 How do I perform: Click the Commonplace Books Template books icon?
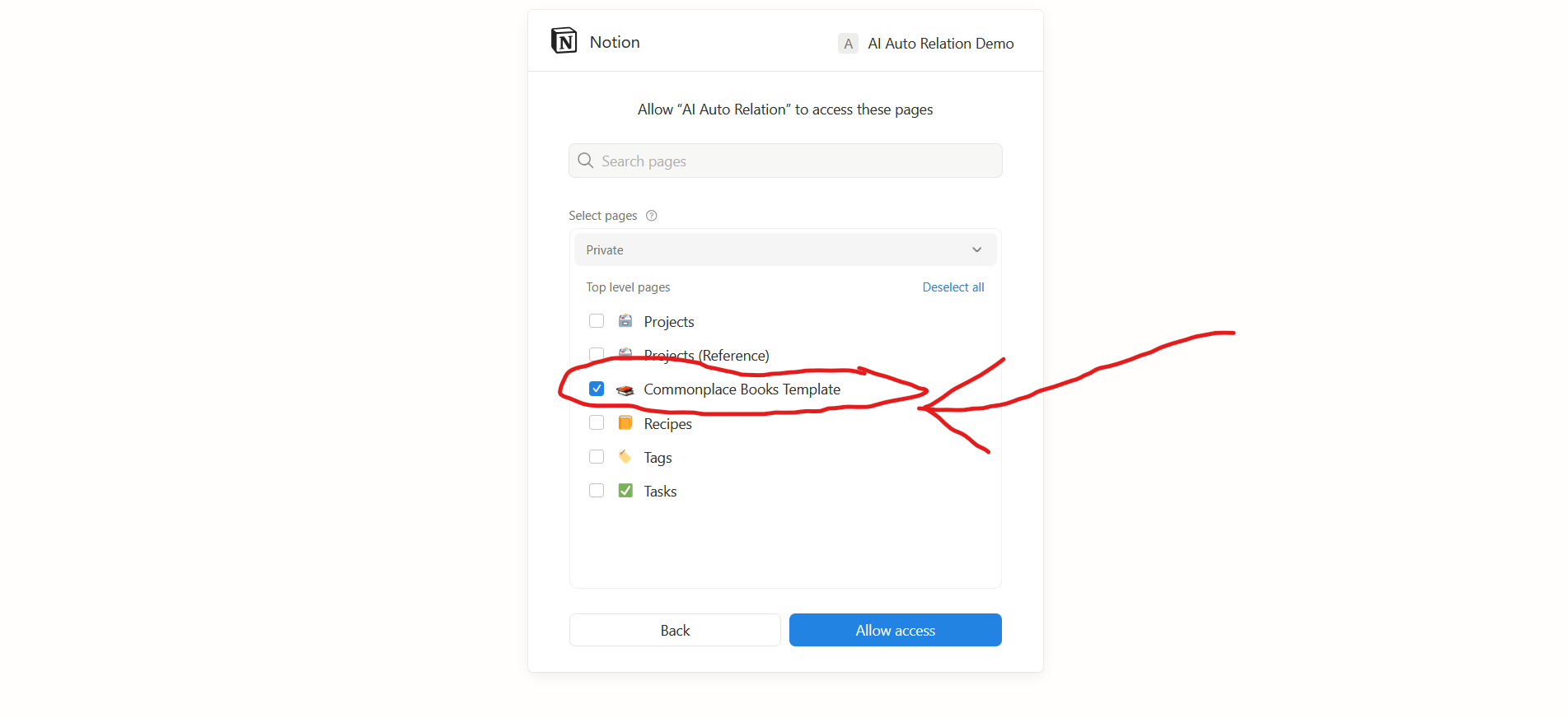tap(625, 389)
